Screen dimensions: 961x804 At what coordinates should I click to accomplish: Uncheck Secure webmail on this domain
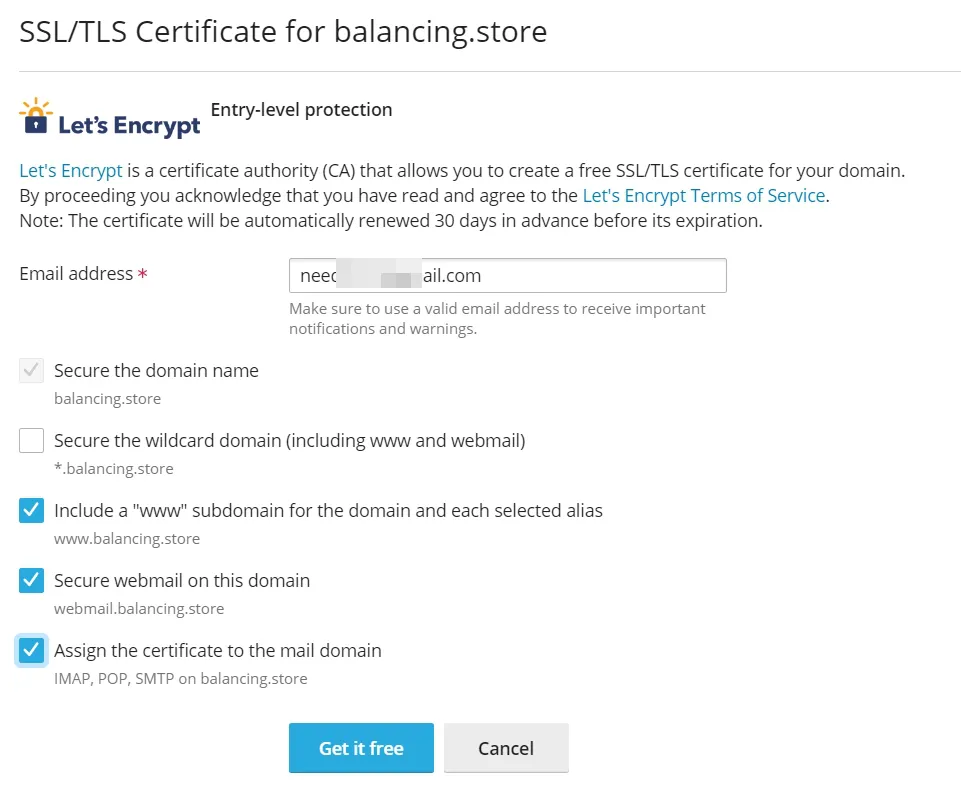(31, 580)
